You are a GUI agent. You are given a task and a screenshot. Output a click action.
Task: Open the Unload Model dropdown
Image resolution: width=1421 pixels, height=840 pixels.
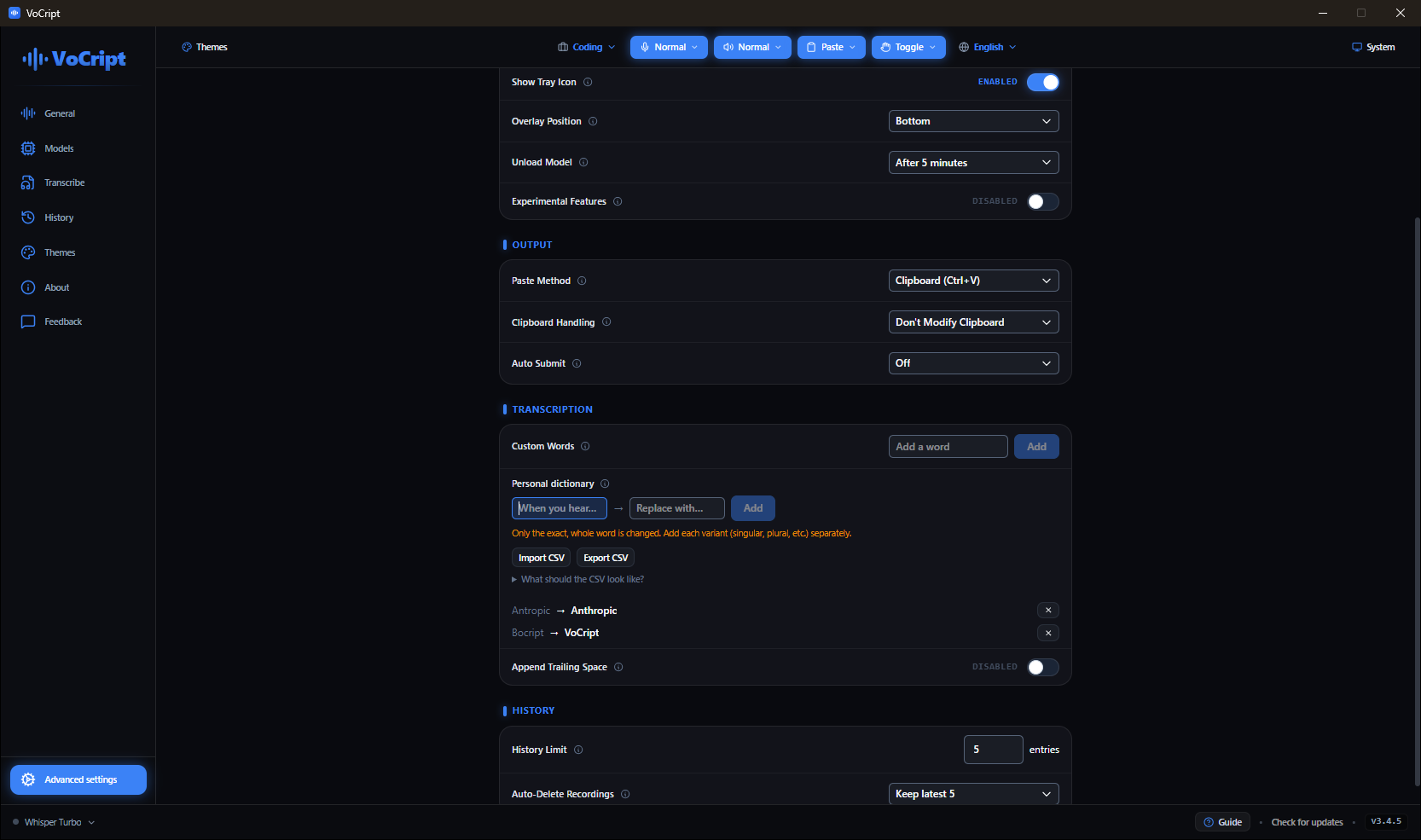click(x=973, y=163)
